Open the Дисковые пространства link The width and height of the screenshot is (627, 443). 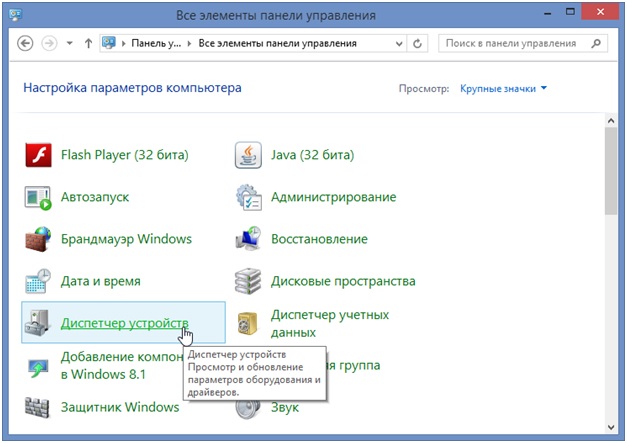click(x=343, y=281)
